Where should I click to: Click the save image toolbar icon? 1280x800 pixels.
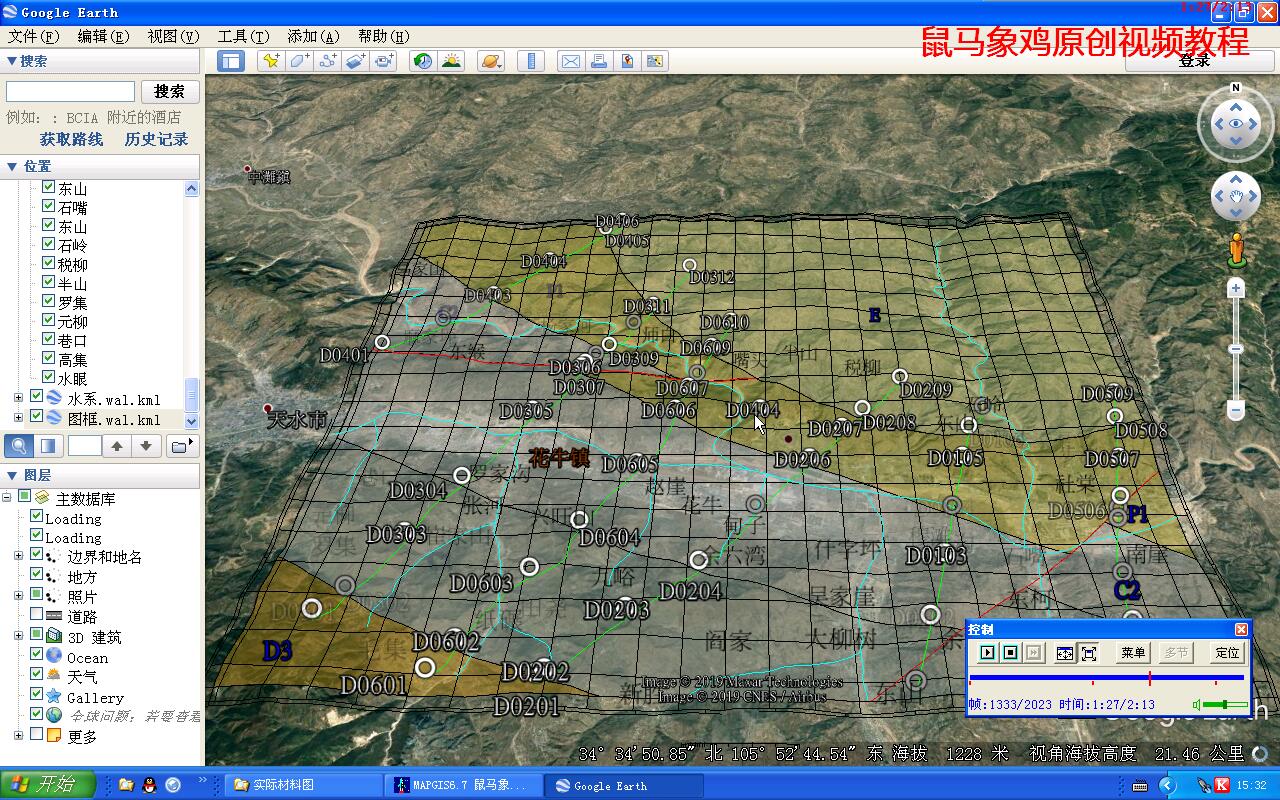(655, 61)
